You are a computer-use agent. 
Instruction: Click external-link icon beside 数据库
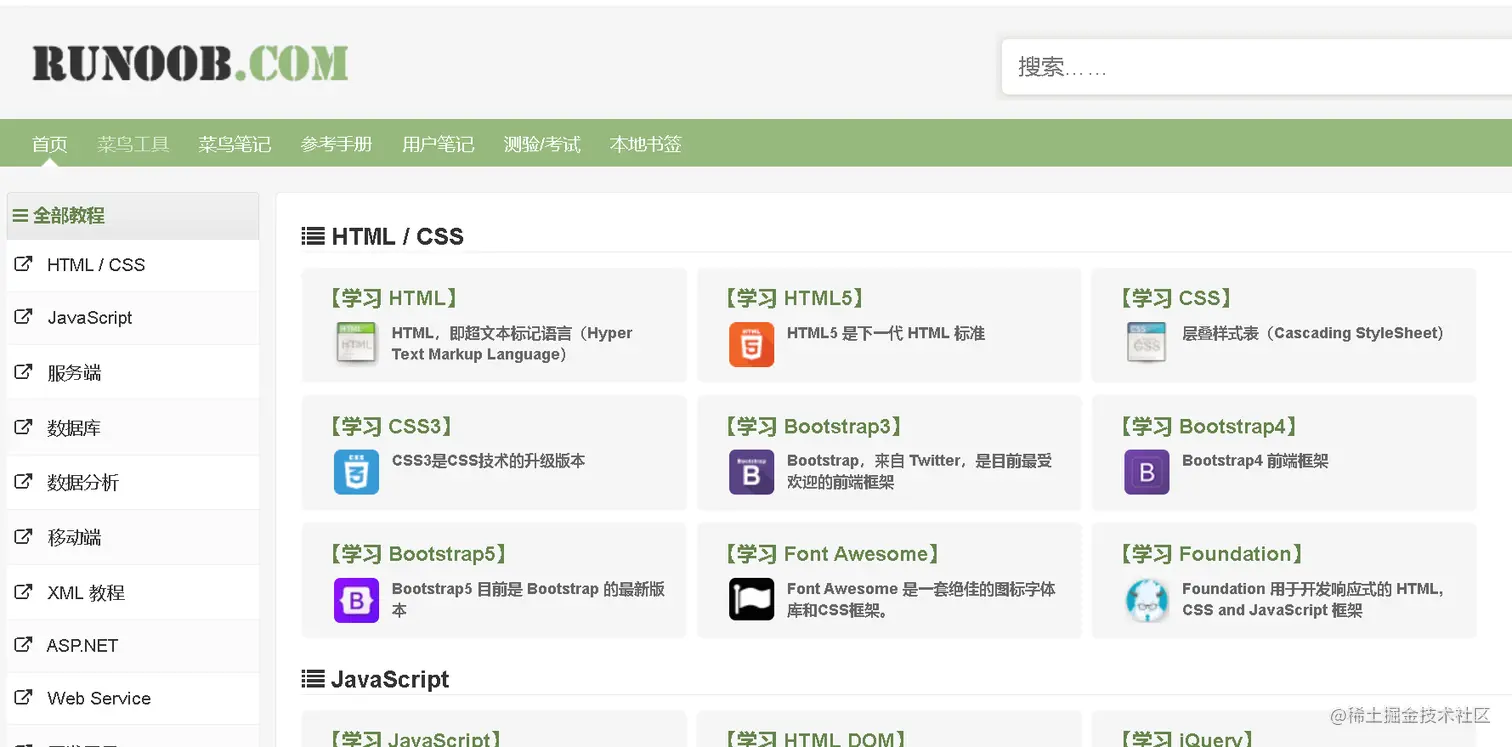tap(23, 427)
